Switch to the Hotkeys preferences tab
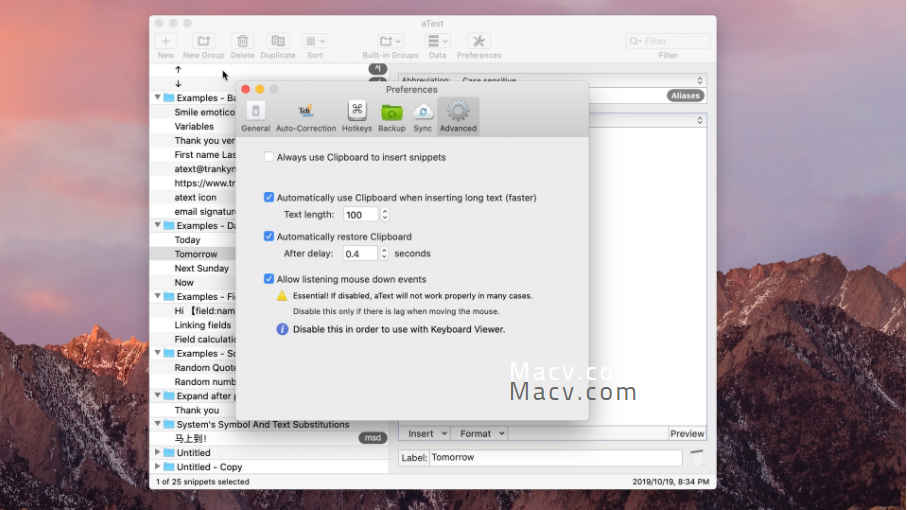The height and width of the screenshot is (510, 908). click(357, 116)
